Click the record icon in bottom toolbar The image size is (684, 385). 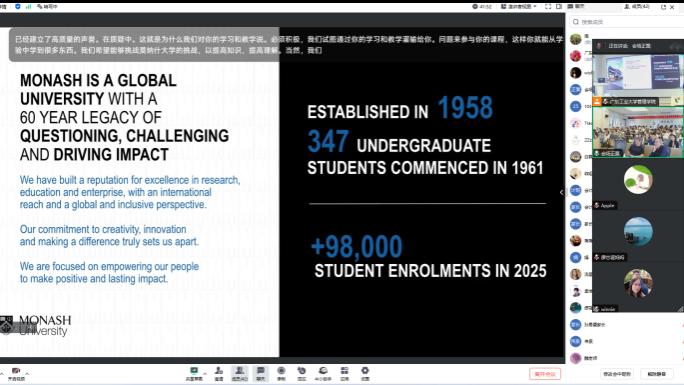coord(281,373)
